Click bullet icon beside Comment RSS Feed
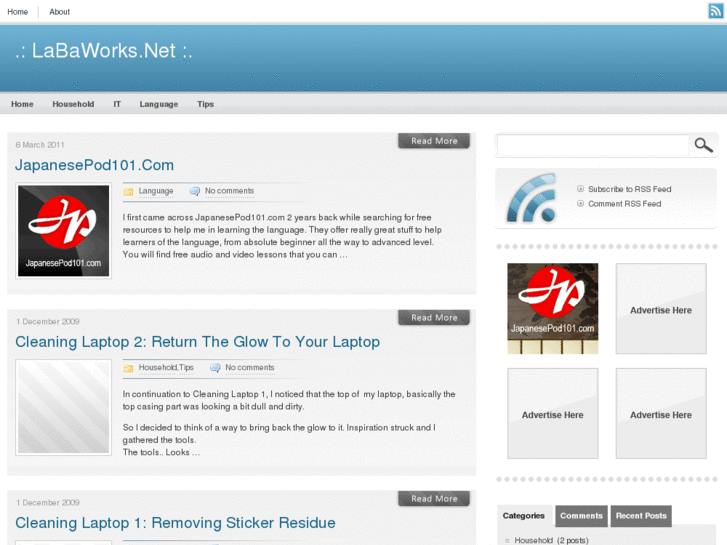The image size is (727, 545). click(580, 204)
